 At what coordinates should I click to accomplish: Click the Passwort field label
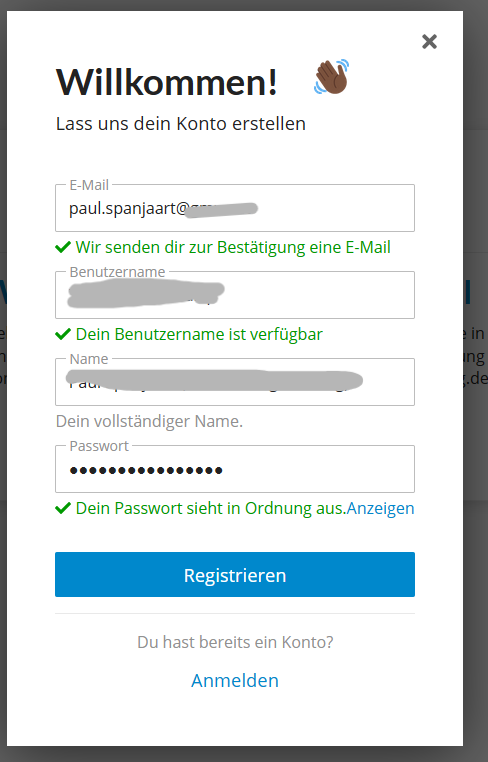coord(99,446)
